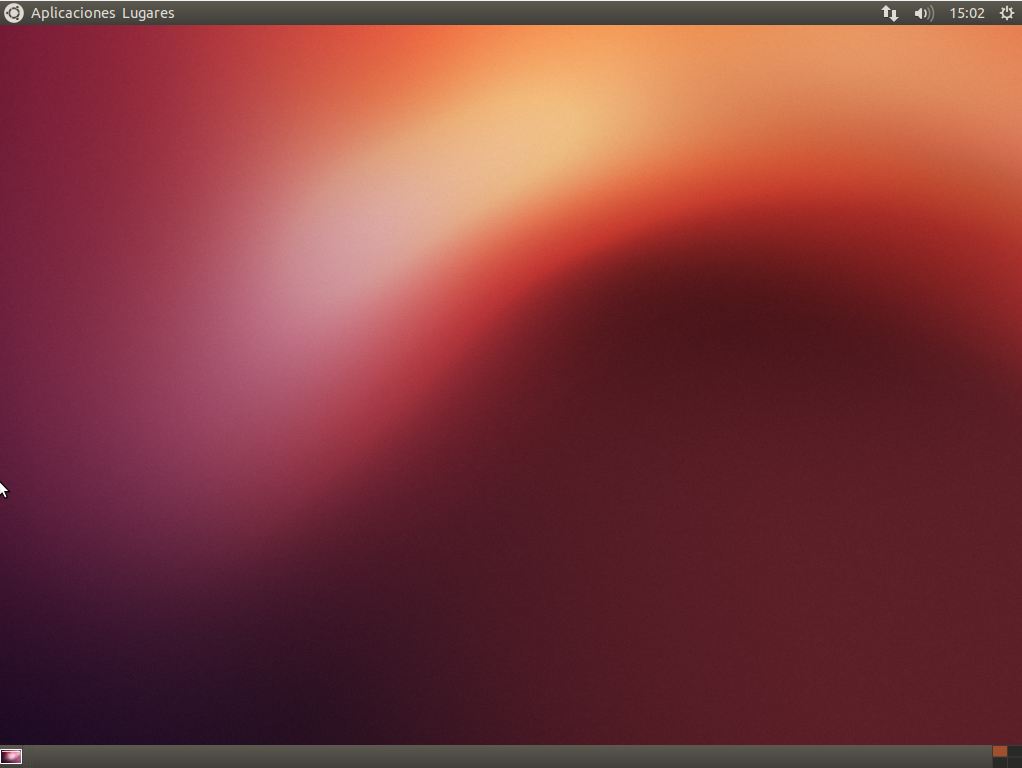The width and height of the screenshot is (1022, 768).
Task: Show the calendar from the 15:02 clock
Action: pos(967,13)
